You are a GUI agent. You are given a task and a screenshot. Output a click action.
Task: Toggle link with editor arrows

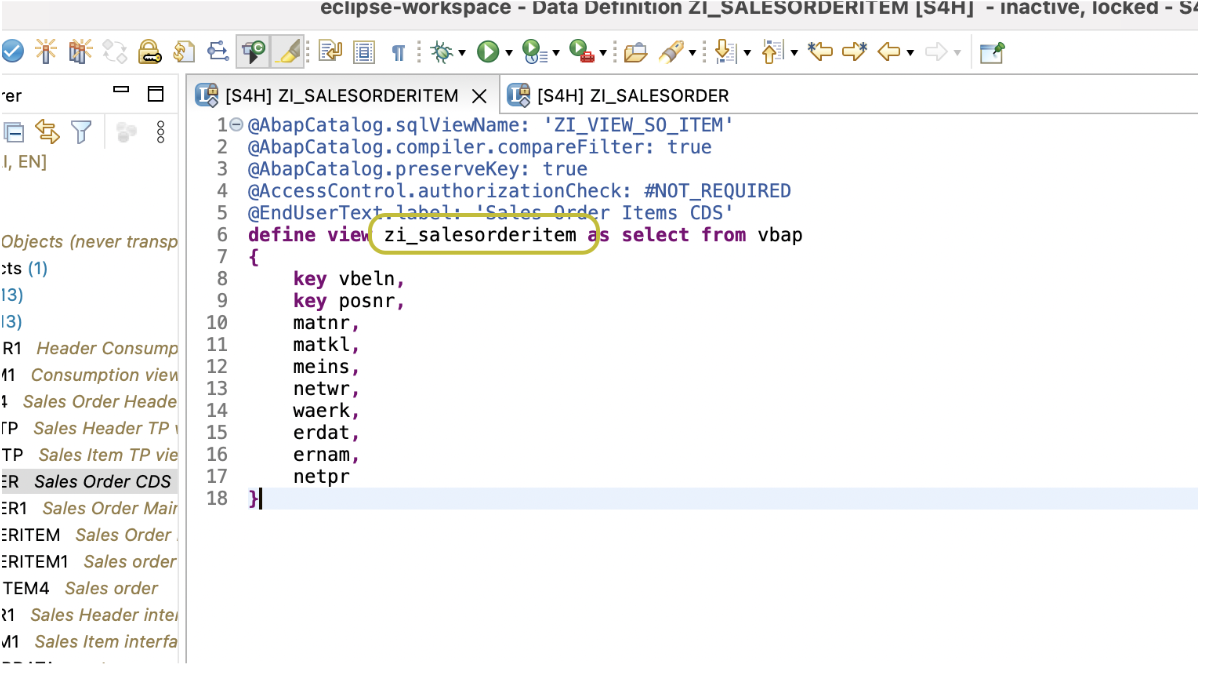(x=47, y=131)
